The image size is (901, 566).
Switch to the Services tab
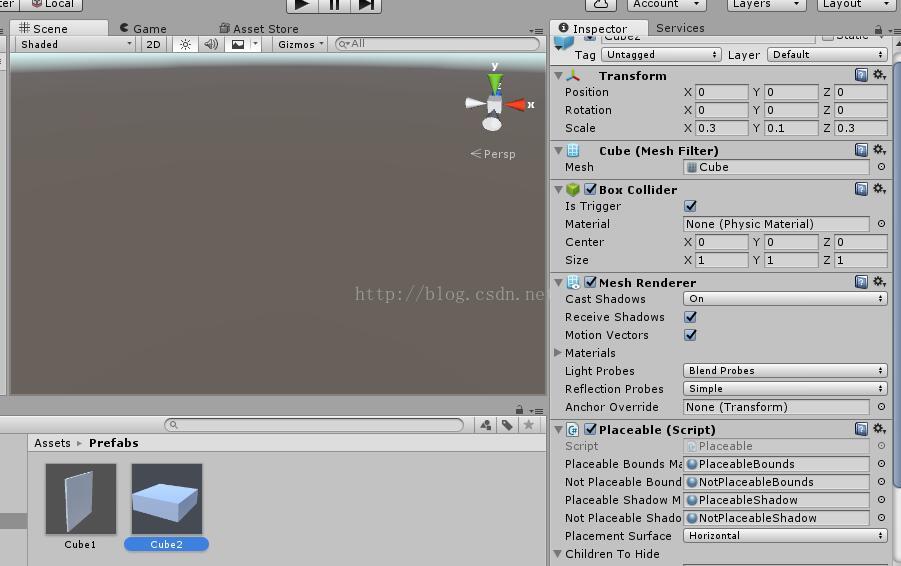click(680, 28)
